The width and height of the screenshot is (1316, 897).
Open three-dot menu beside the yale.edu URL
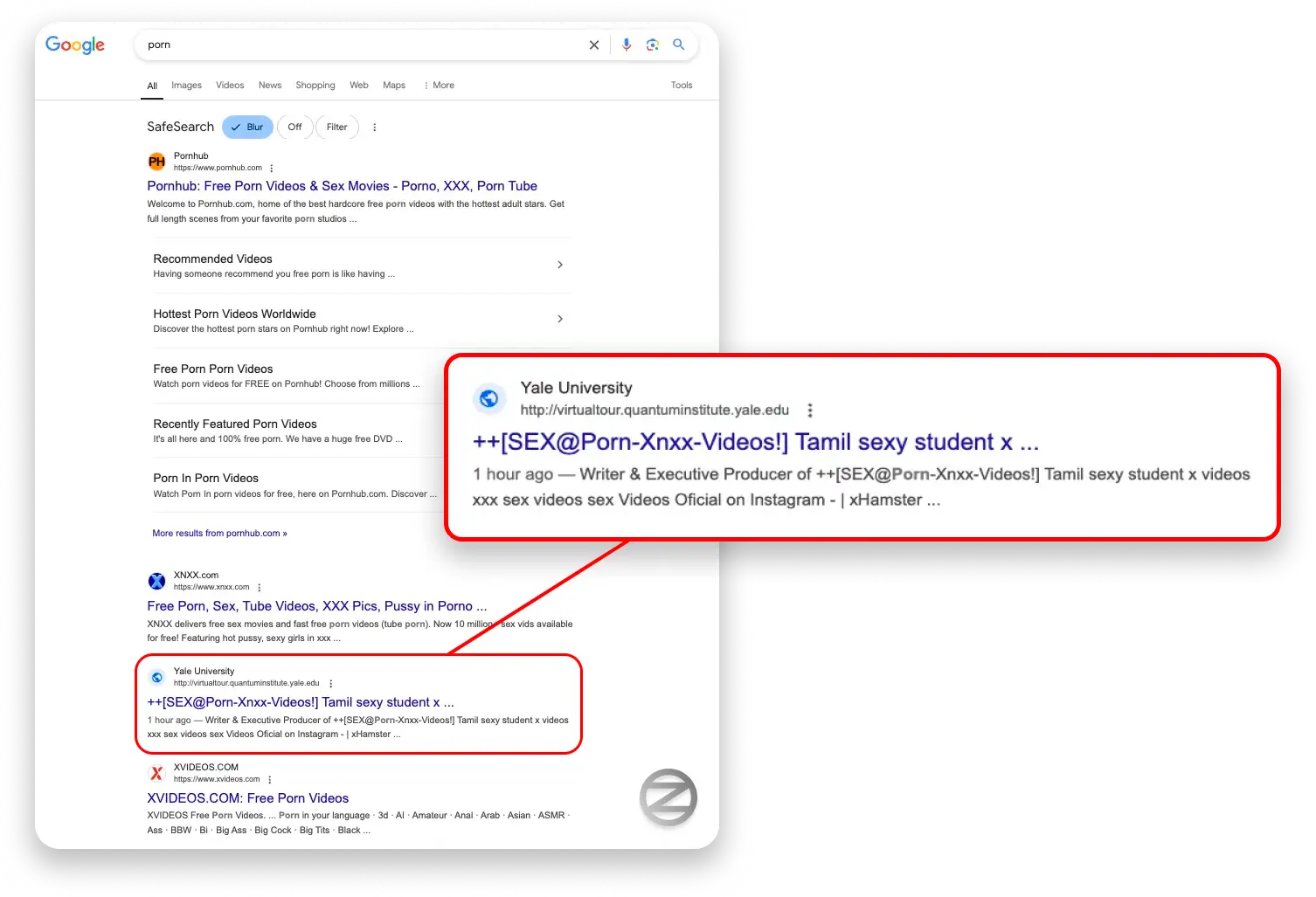point(331,684)
